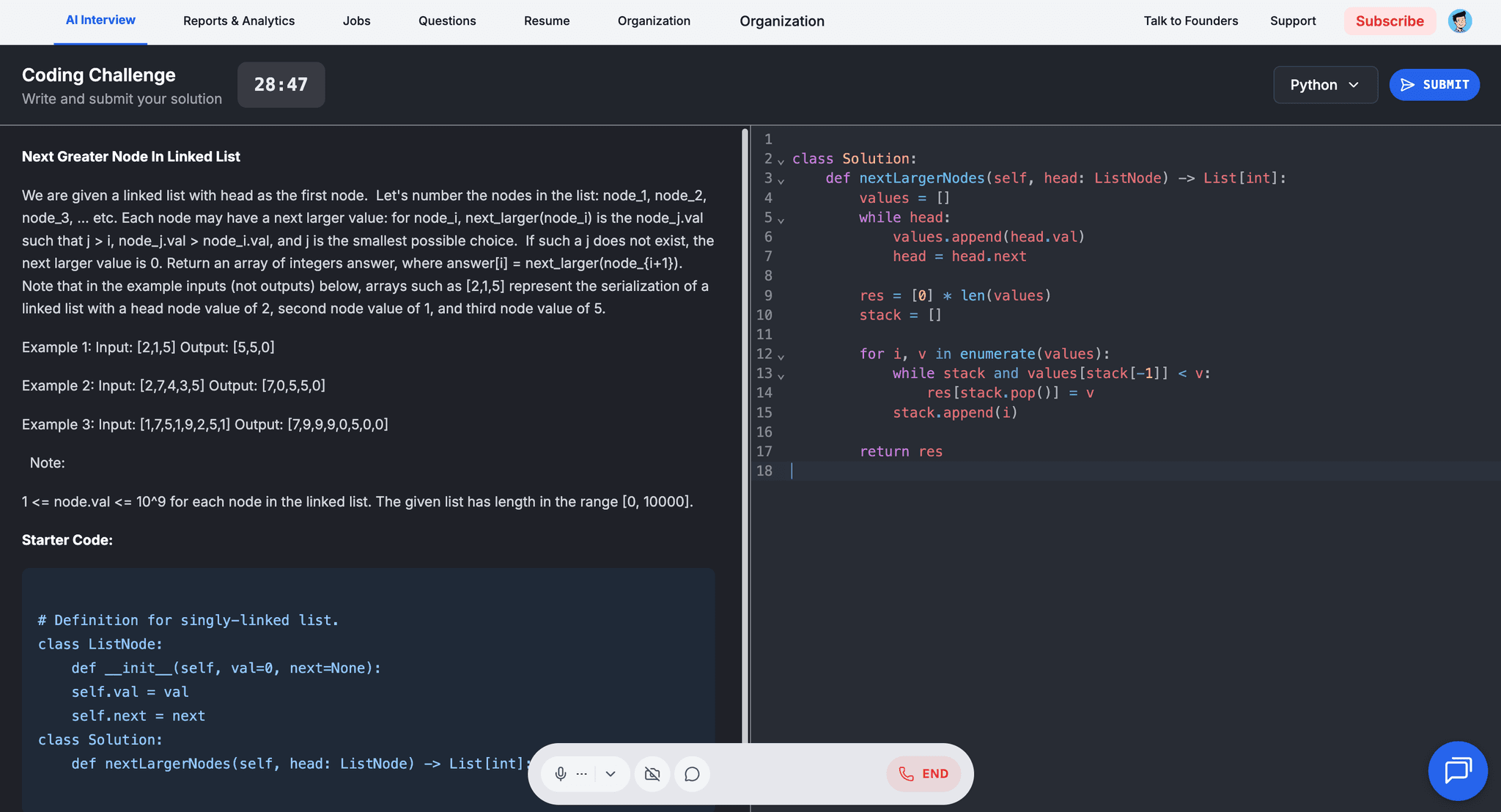1501x812 pixels.
Task: Toggle code folding on line 5 while loop
Action: pyautogui.click(x=781, y=218)
